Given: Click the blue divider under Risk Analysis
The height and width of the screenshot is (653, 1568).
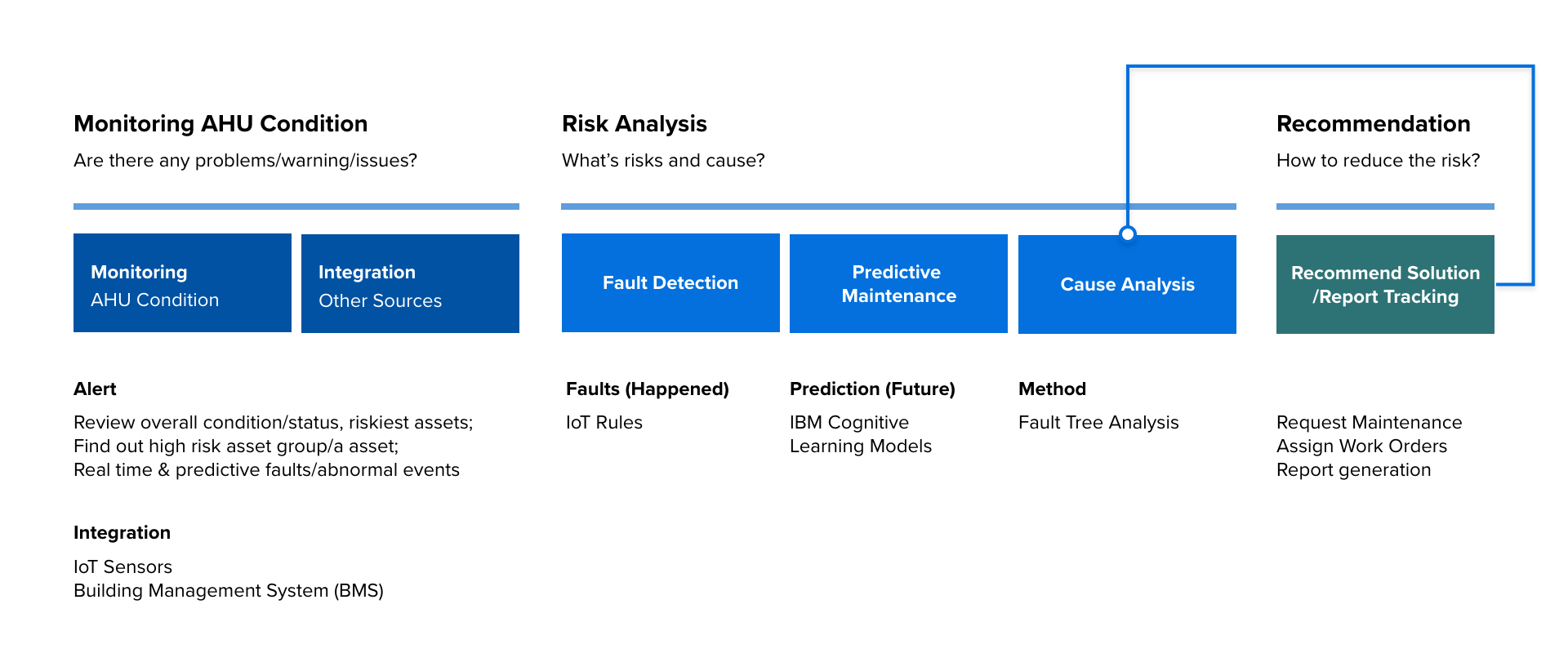Looking at the screenshot, I should pos(898,207).
